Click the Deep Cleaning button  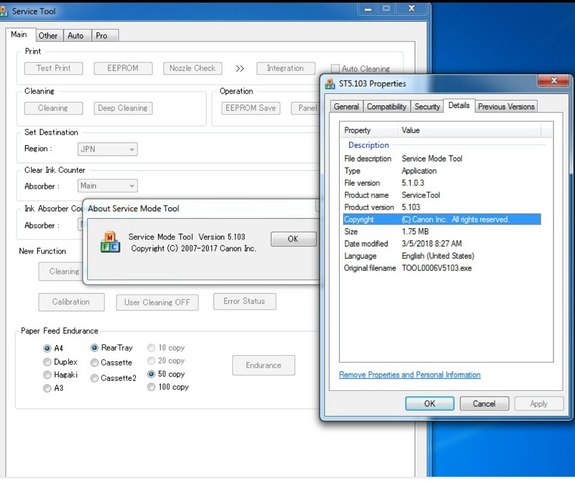tap(123, 108)
